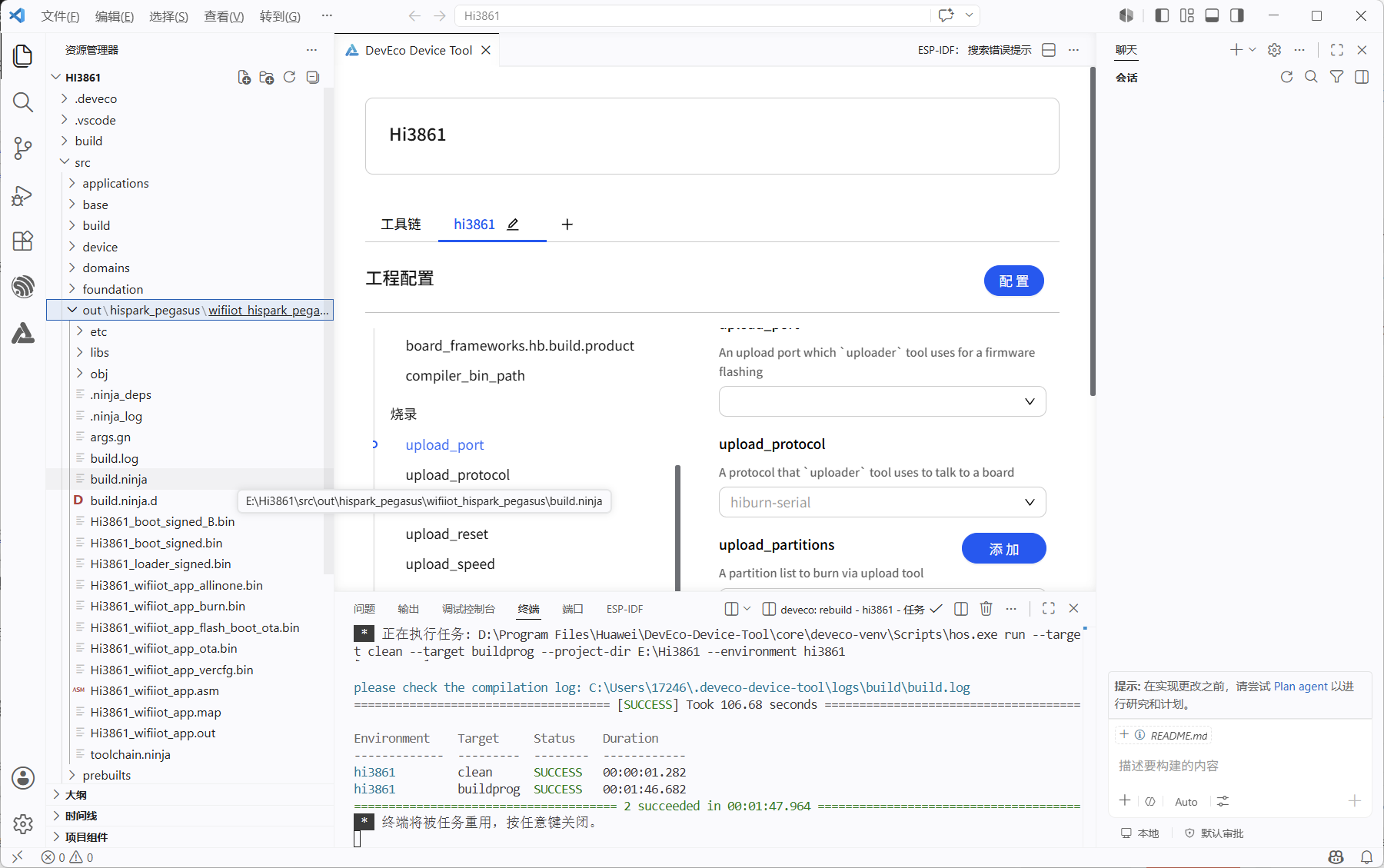Screen dimensions: 1384x868
Task: Open the Accounts menu in activity bar
Action: pyautogui.click(x=23, y=778)
